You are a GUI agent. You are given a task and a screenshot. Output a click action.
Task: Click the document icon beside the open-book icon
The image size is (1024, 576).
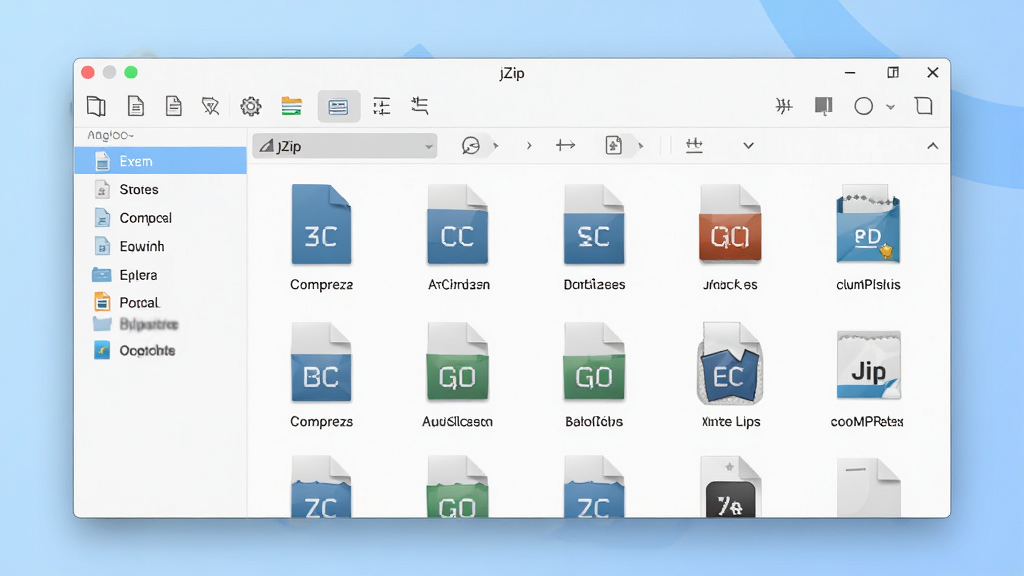coord(136,106)
